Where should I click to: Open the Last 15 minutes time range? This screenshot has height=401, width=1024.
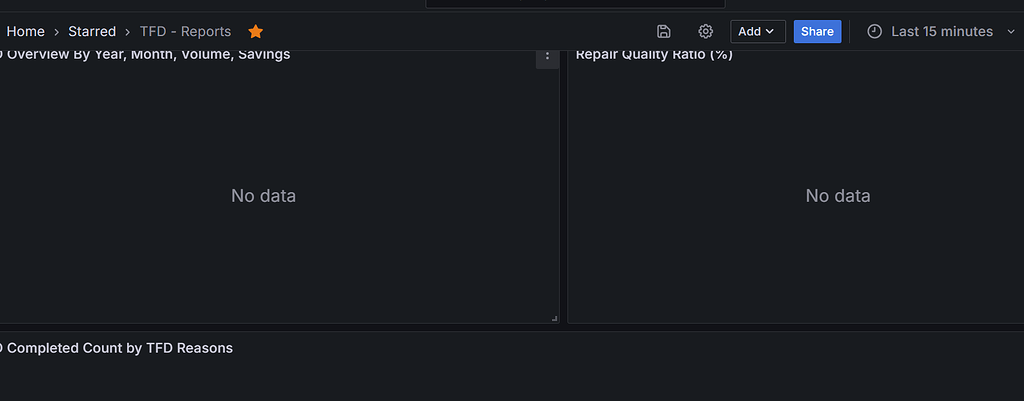coord(941,32)
